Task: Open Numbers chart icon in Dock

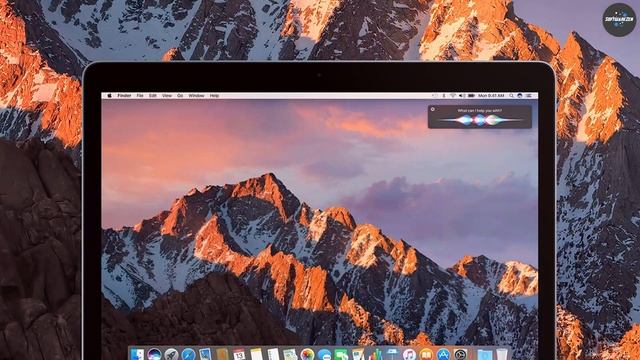Action: (376, 354)
